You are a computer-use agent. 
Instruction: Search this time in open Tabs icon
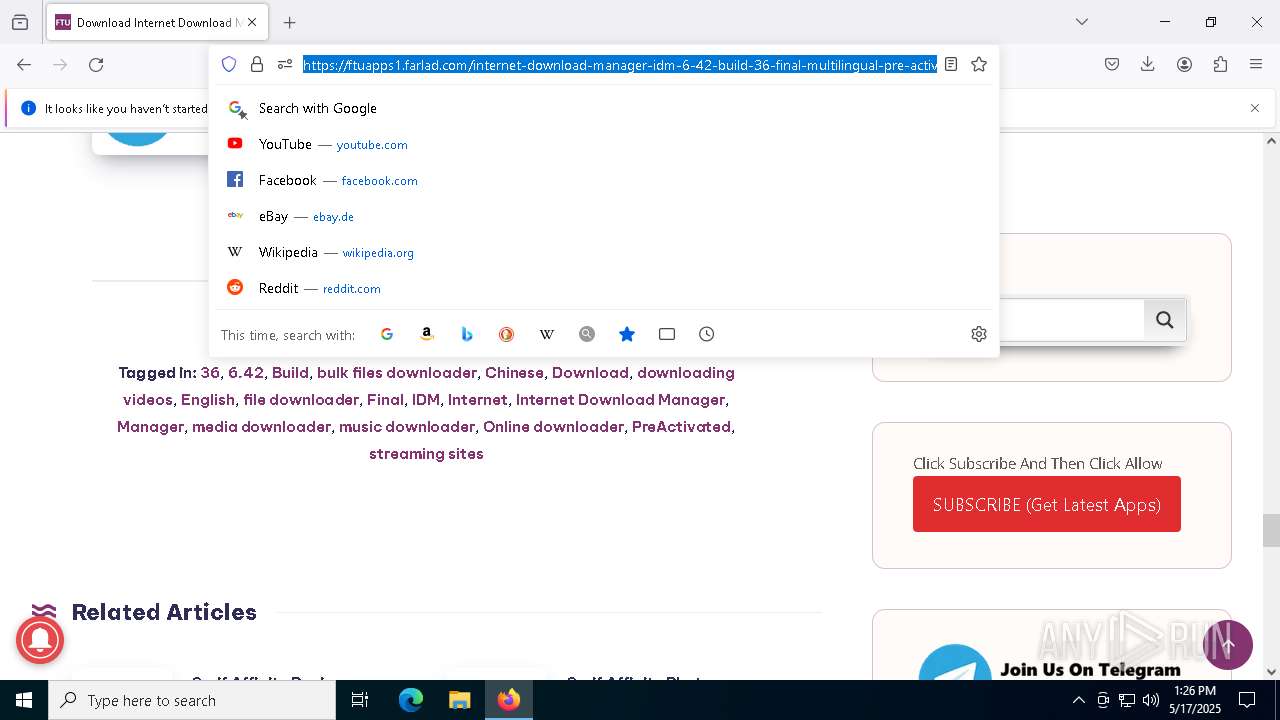tap(667, 334)
